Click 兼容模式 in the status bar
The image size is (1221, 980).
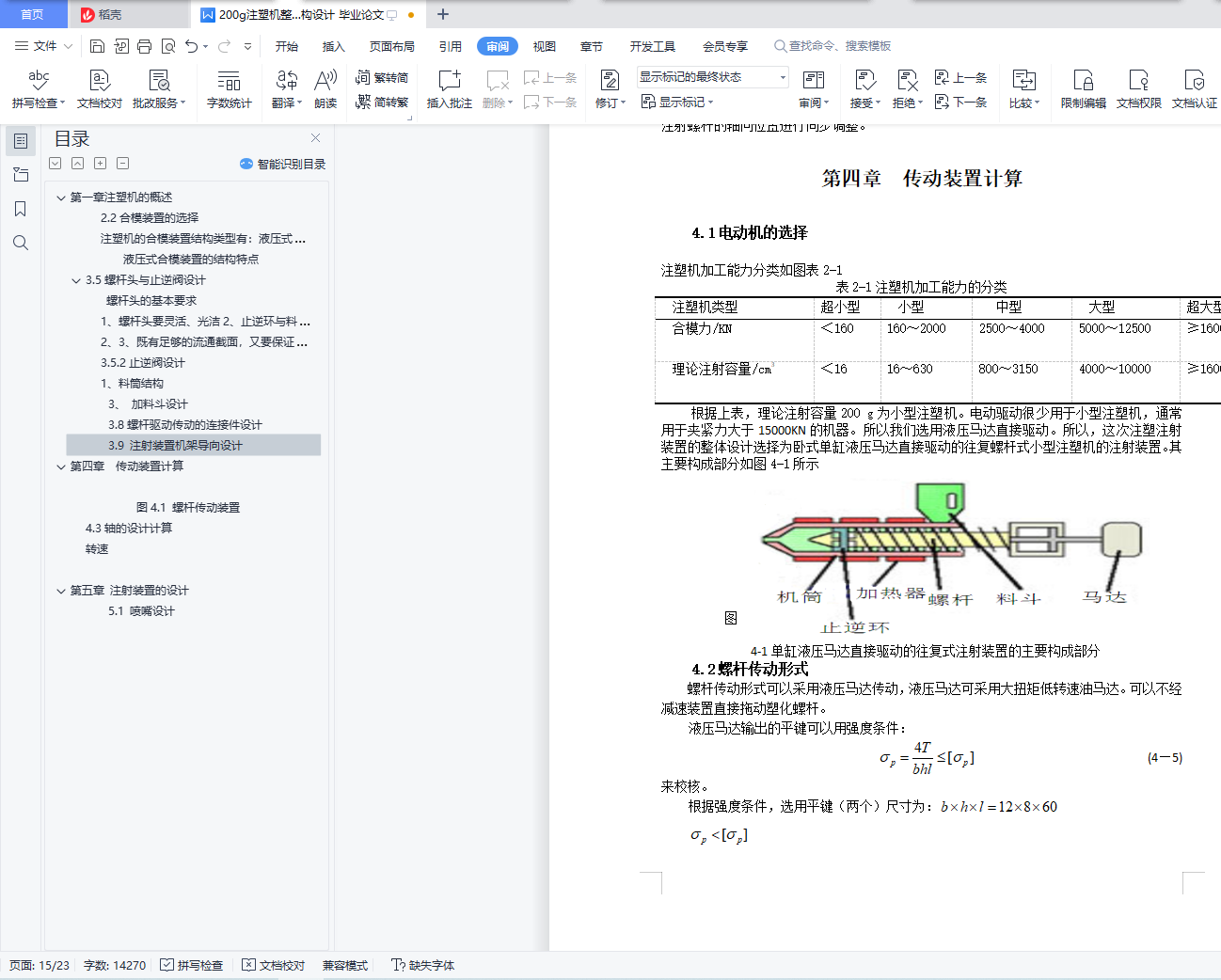pyautogui.click(x=345, y=965)
